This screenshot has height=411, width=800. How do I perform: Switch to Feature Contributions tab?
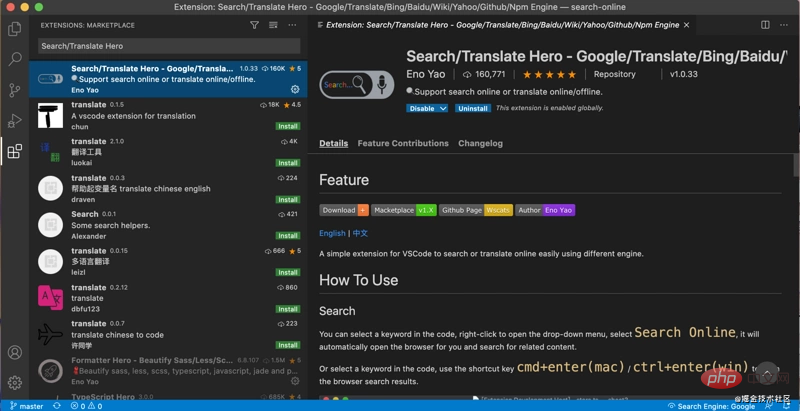pyautogui.click(x=403, y=143)
